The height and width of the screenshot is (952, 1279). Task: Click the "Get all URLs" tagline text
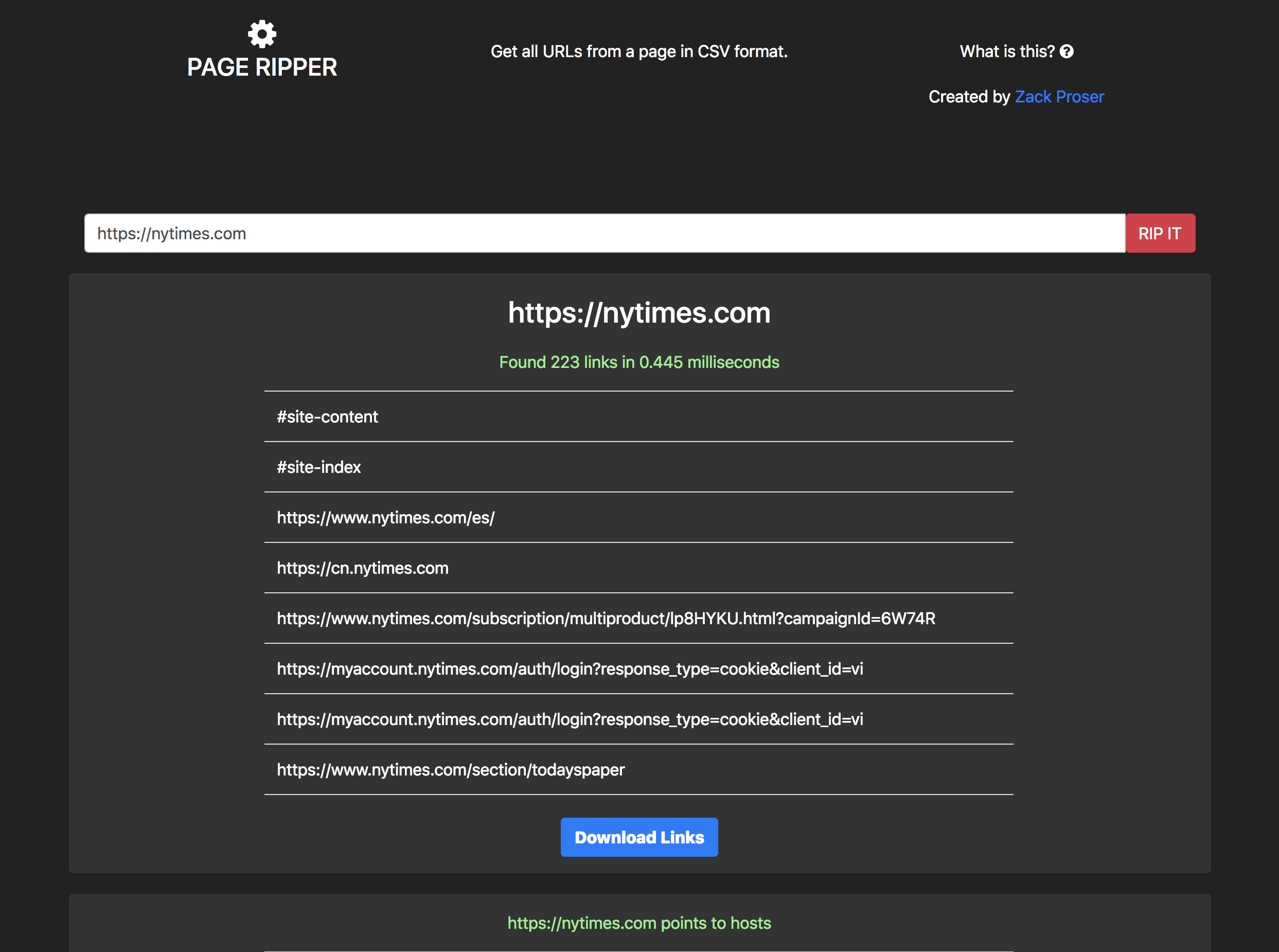pos(639,51)
